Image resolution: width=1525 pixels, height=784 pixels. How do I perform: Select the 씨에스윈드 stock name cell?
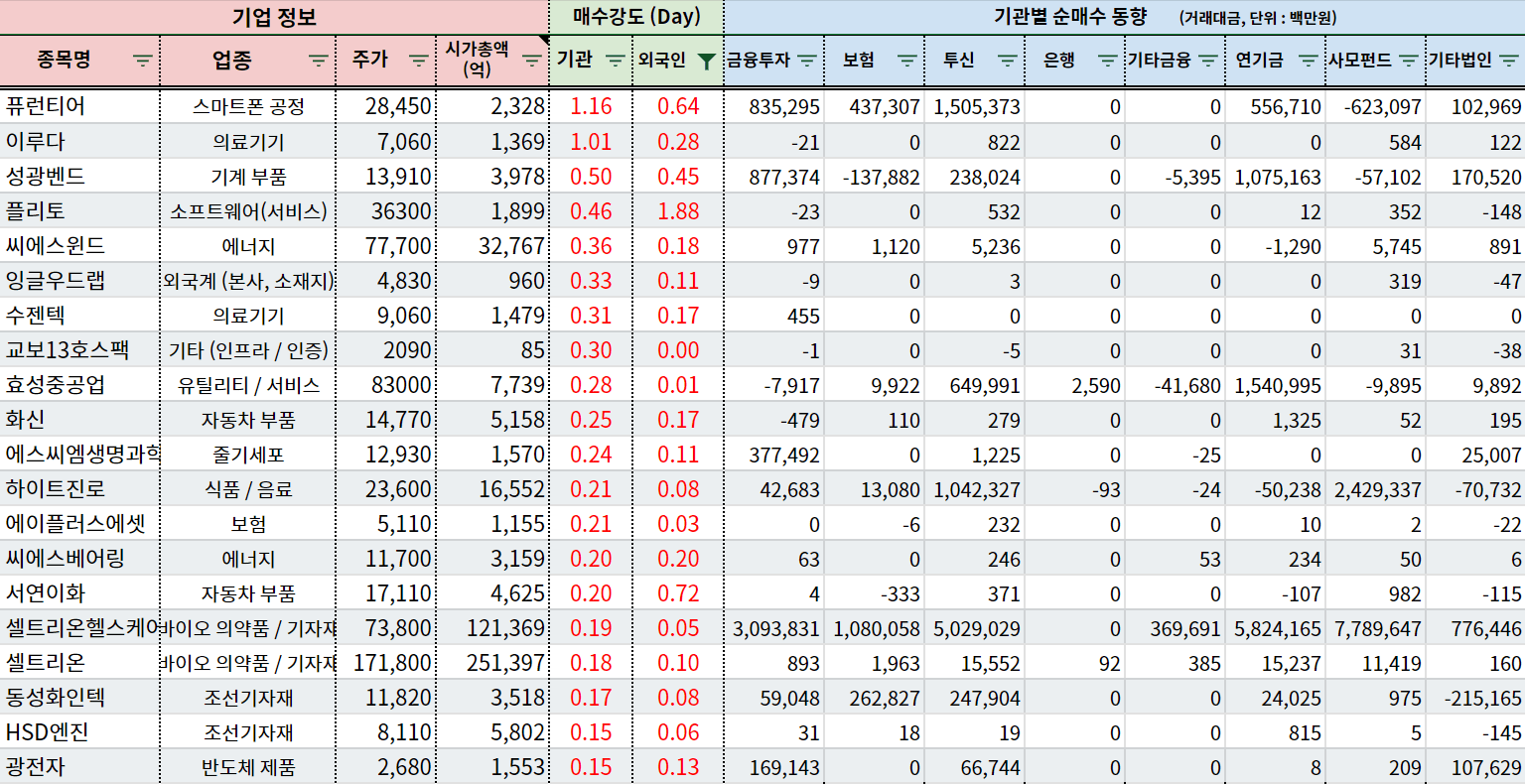[79, 245]
